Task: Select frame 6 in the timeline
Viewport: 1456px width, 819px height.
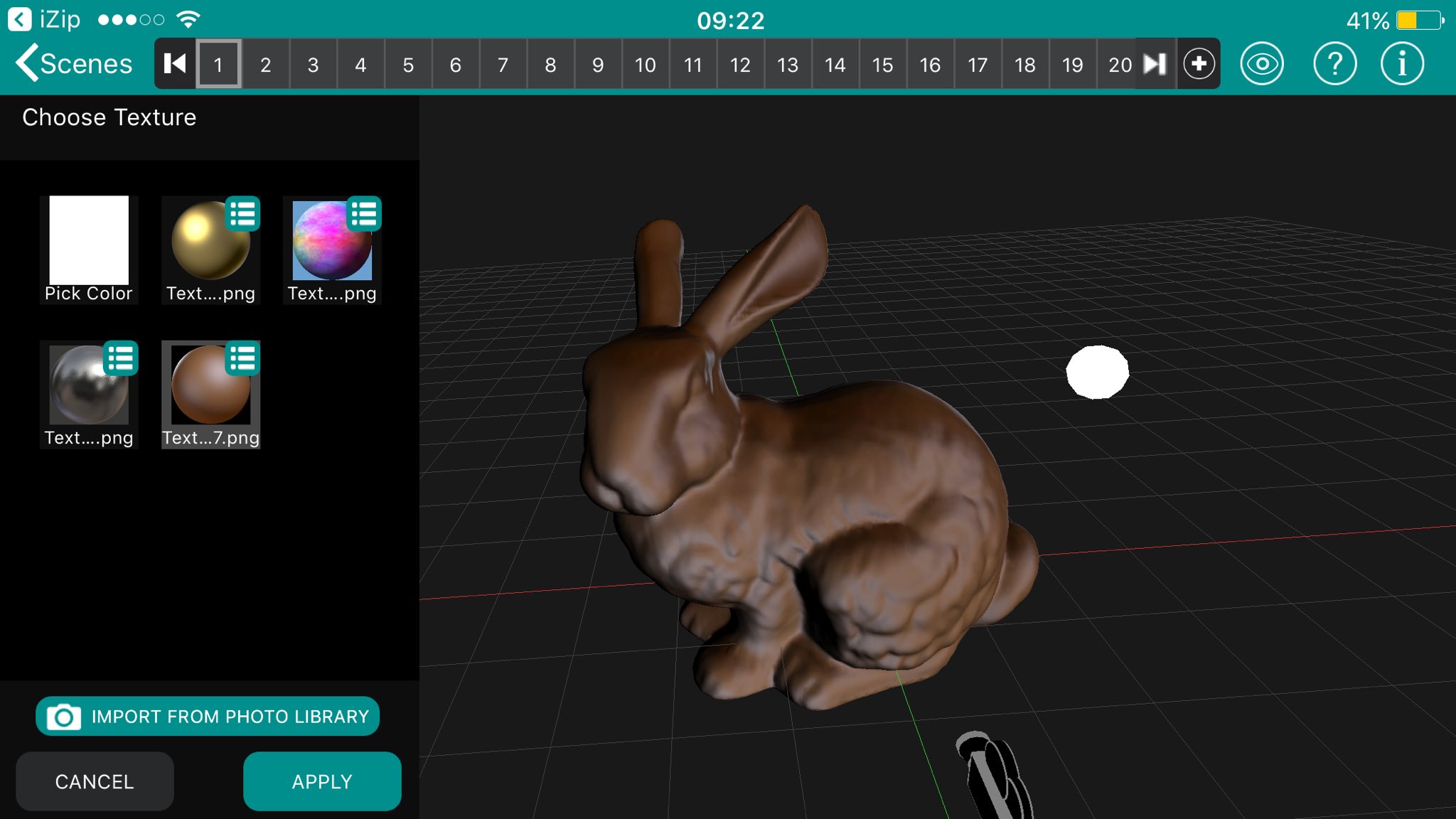Action: coord(456,64)
